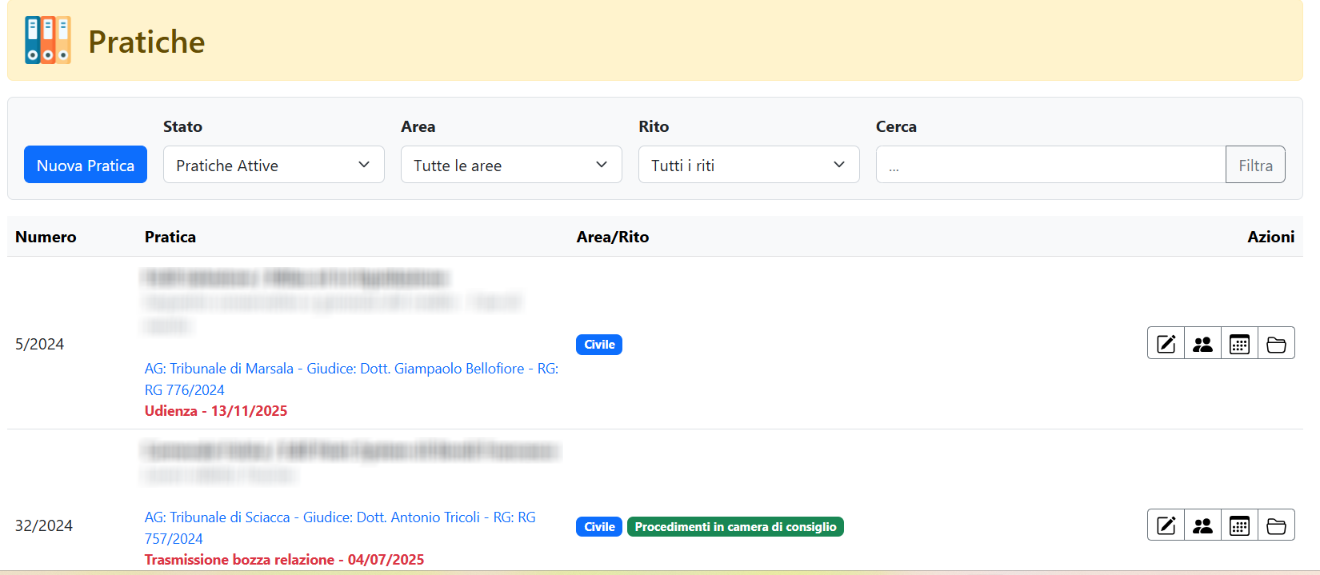Click the number 5/2024 cell
This screenshot has height=575, width=1320.
(x=40, y=344)
